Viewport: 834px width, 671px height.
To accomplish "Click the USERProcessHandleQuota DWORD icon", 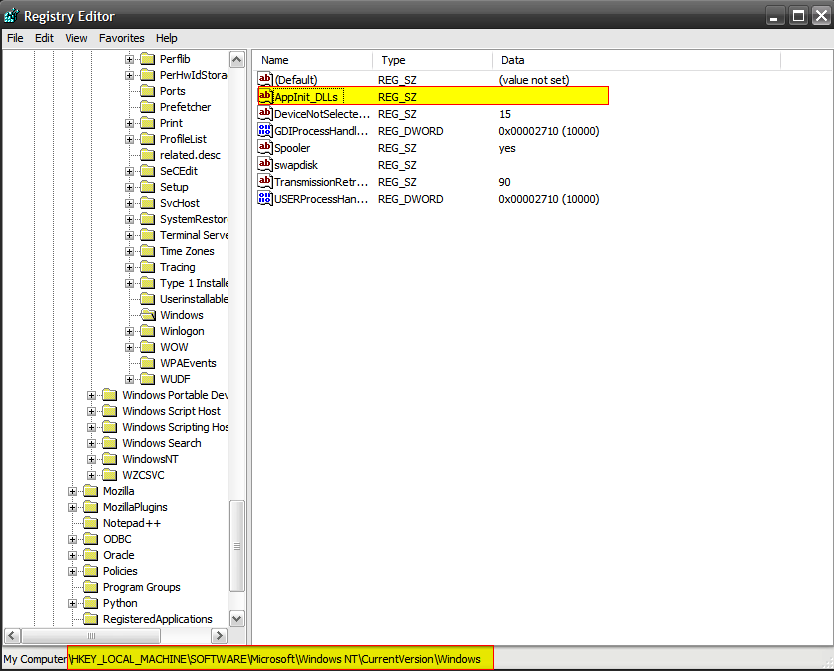I will (265, 199).
